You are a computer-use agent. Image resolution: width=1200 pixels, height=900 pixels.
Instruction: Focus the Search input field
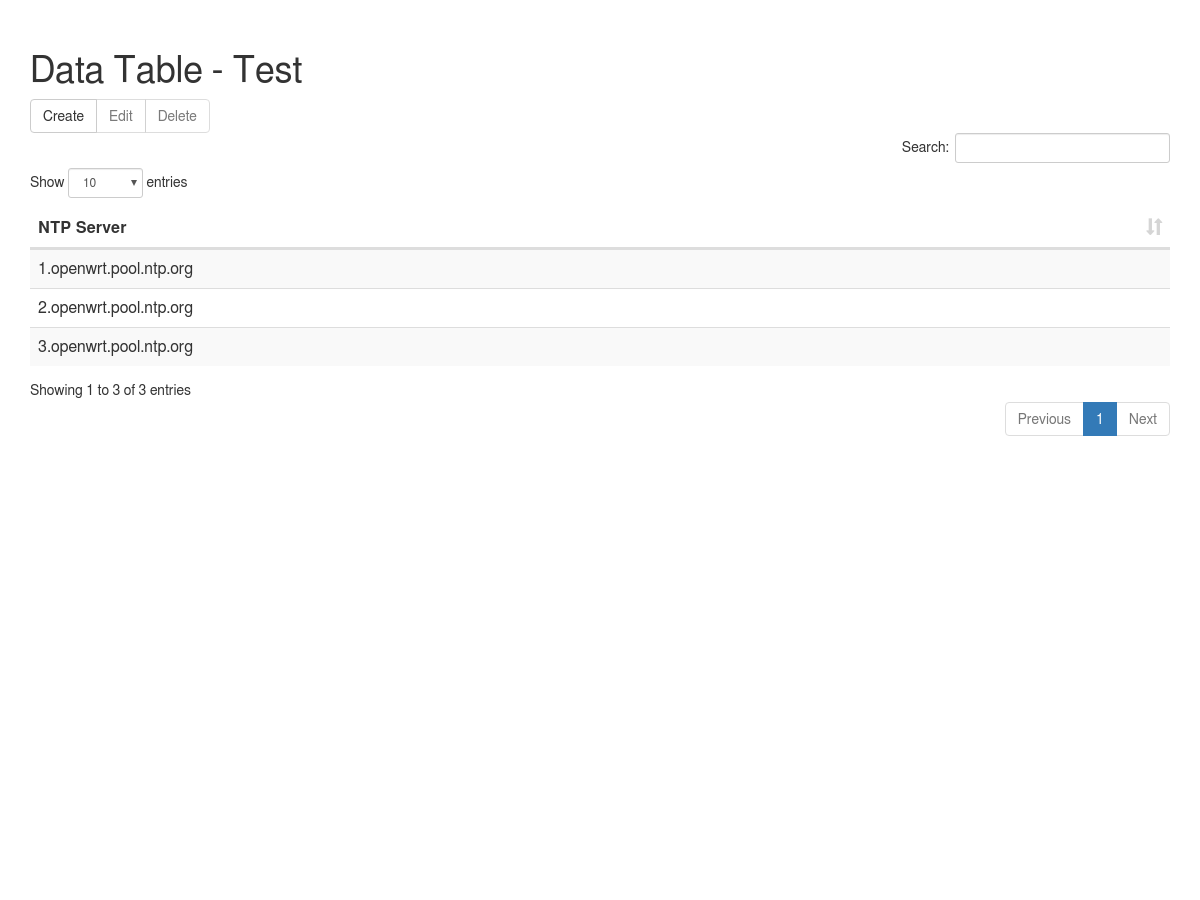[x=1062, y=148]
